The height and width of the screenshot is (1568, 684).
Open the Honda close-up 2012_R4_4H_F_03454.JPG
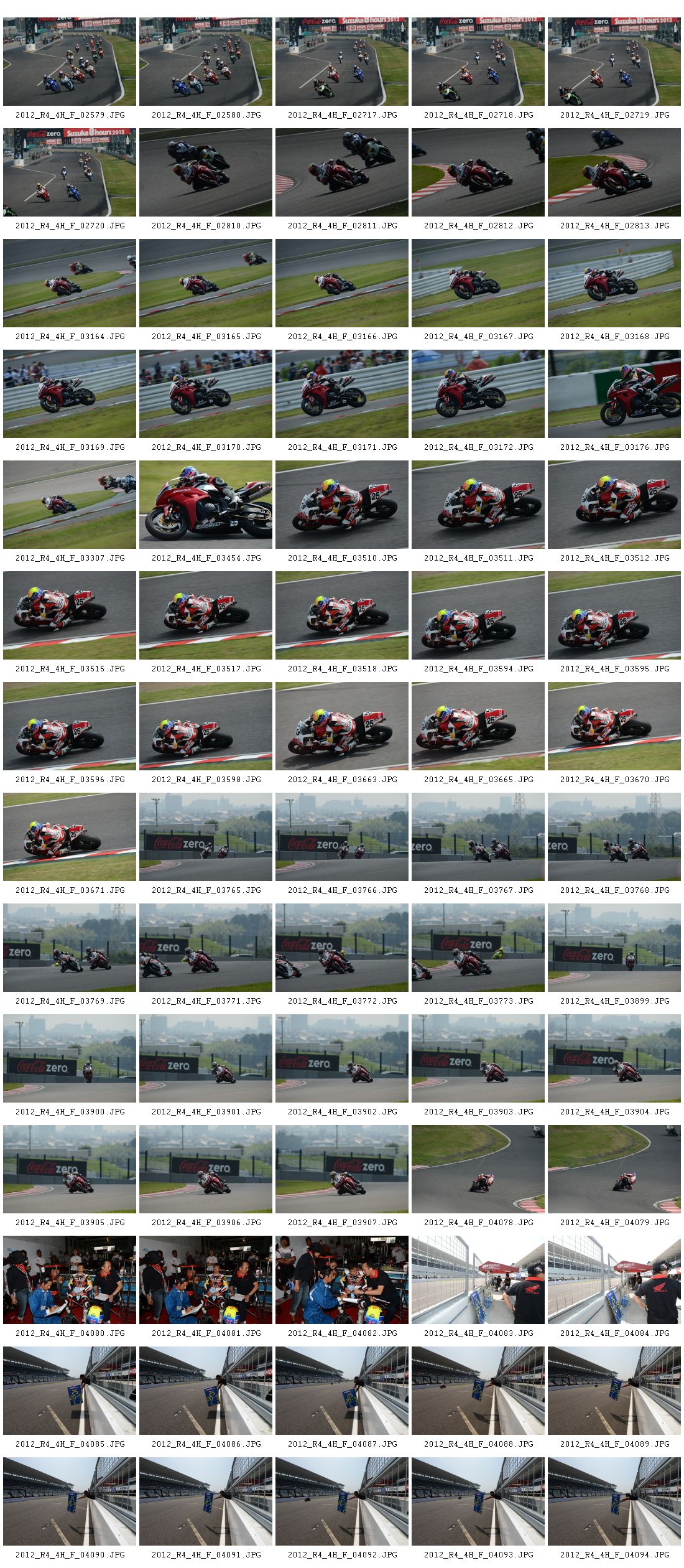coord(205,505)
